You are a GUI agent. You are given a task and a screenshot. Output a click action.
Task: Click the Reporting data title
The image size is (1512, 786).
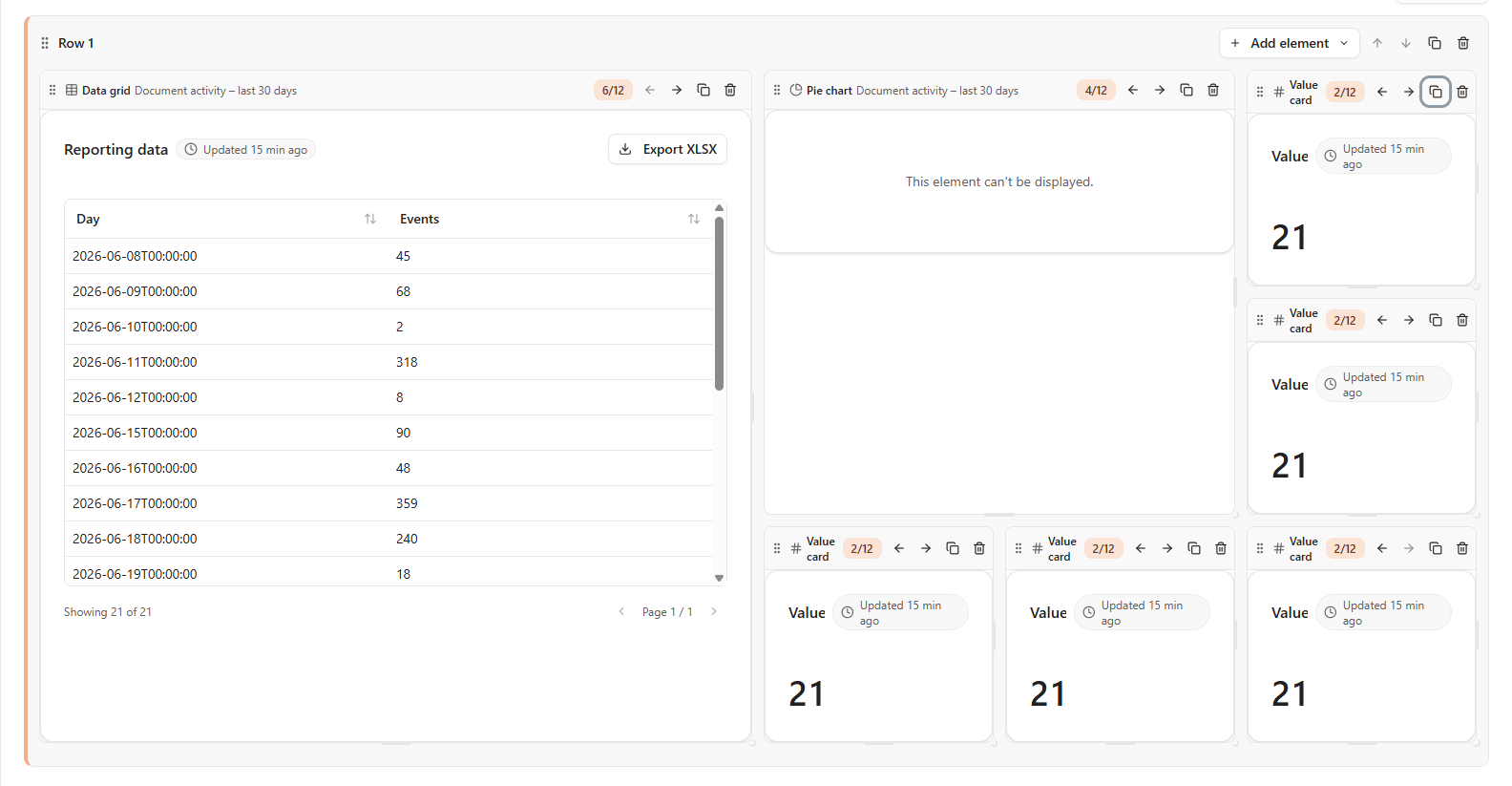(x=115, y=149)
